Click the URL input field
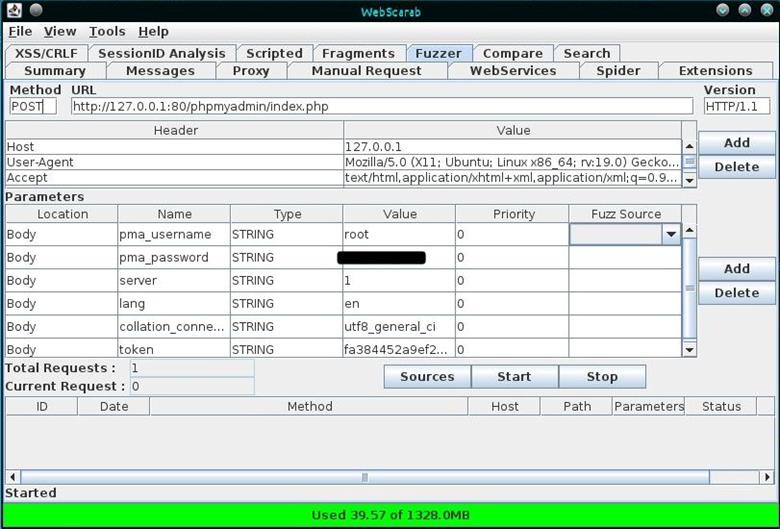The width and height of the screenshot is (780, 529). click(380, 106)
